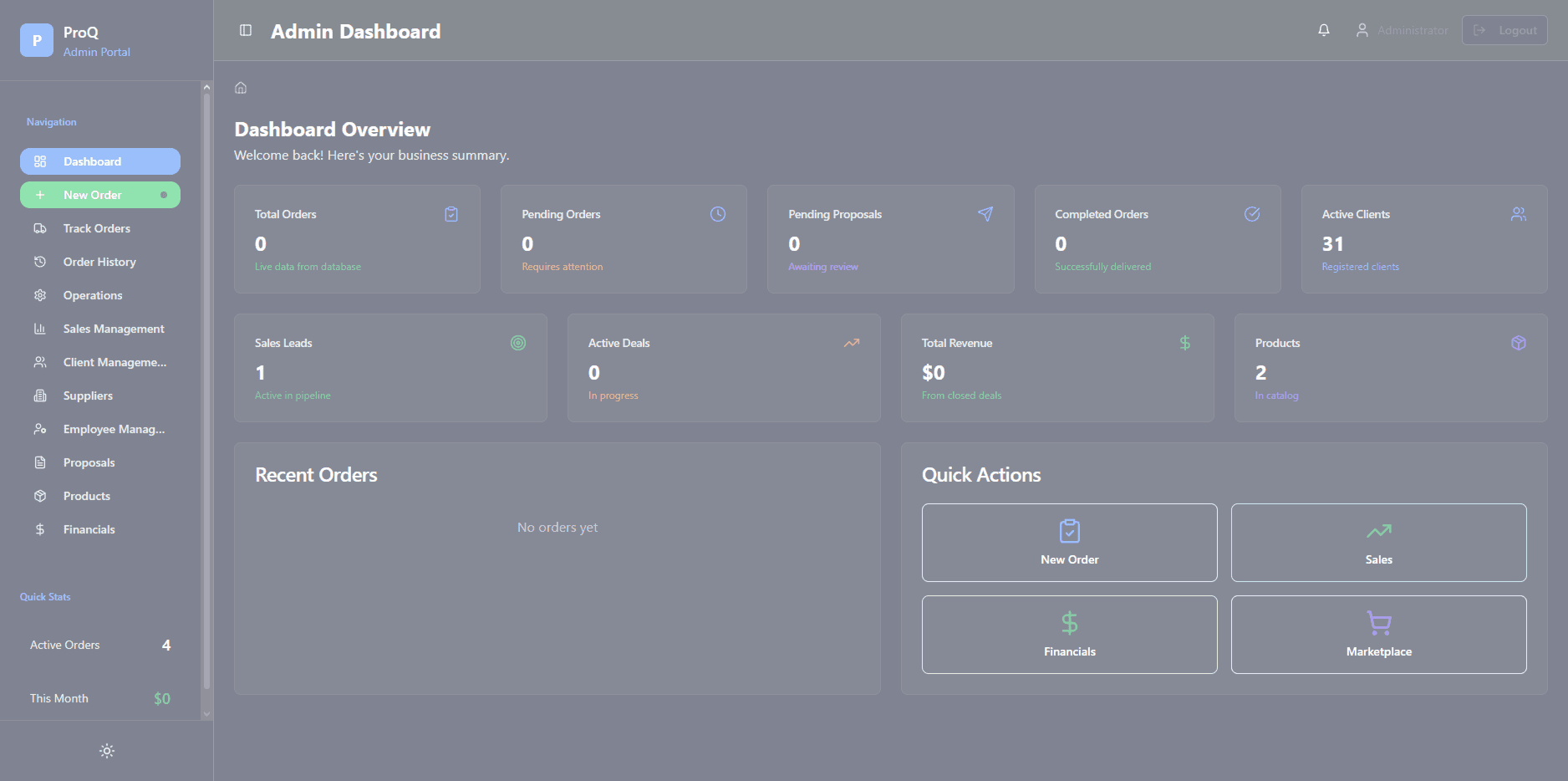Viewport: 1568px width, 781px height.
Task: Click 'From closed deals' text
Action: [x=961, y=396]
